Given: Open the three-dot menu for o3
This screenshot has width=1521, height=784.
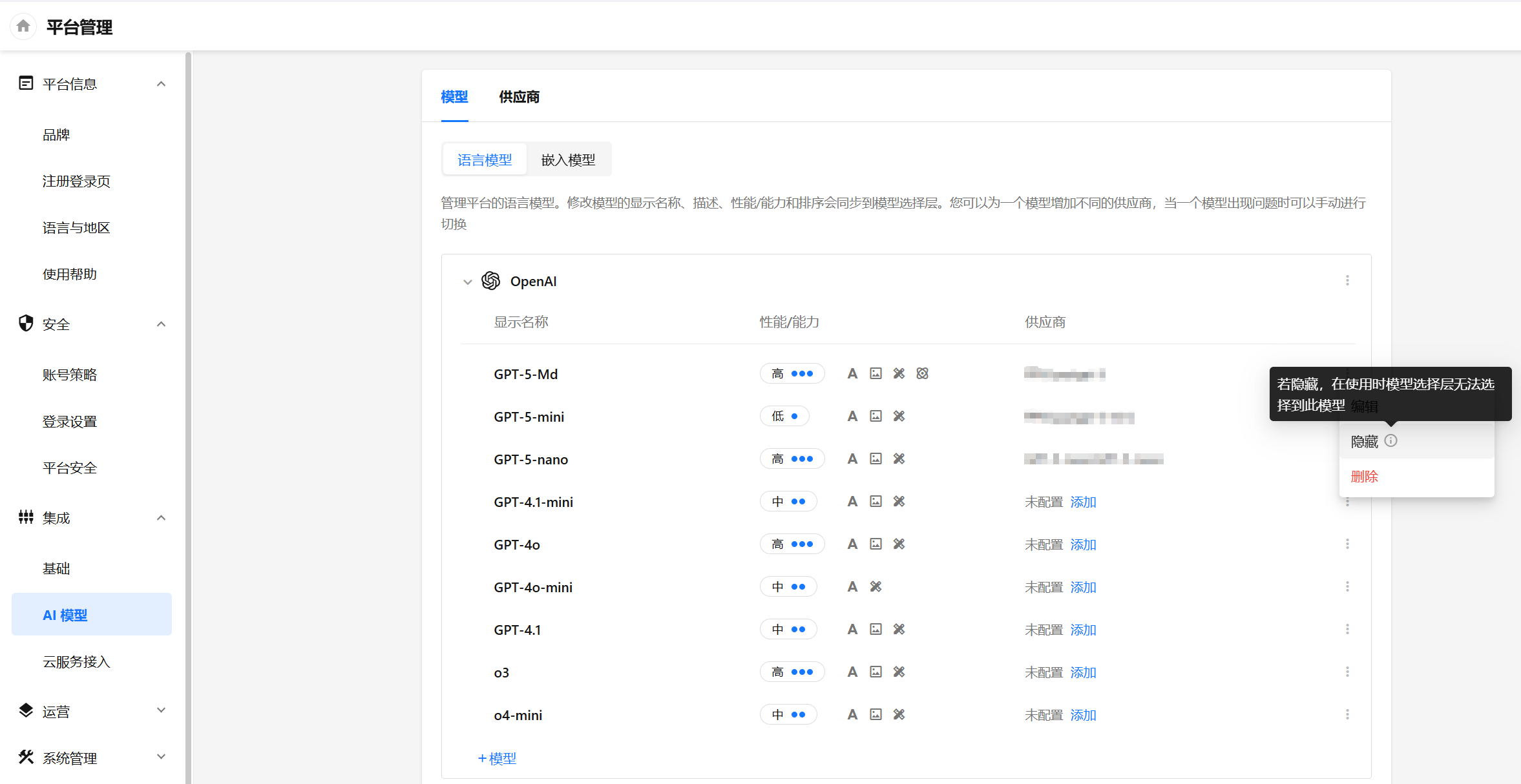Looking at the screenshot, I should click(1347, 672).
